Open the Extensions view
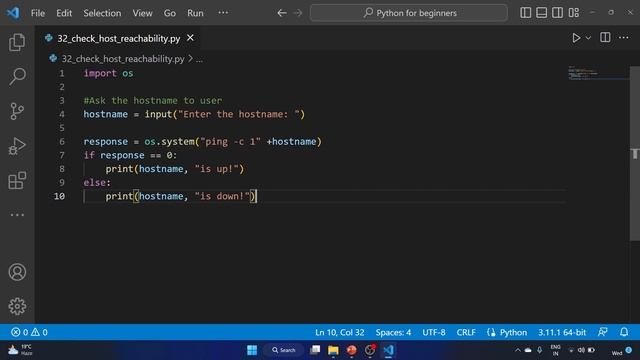Screen dimensions: 640x360 tap(17, 180)
